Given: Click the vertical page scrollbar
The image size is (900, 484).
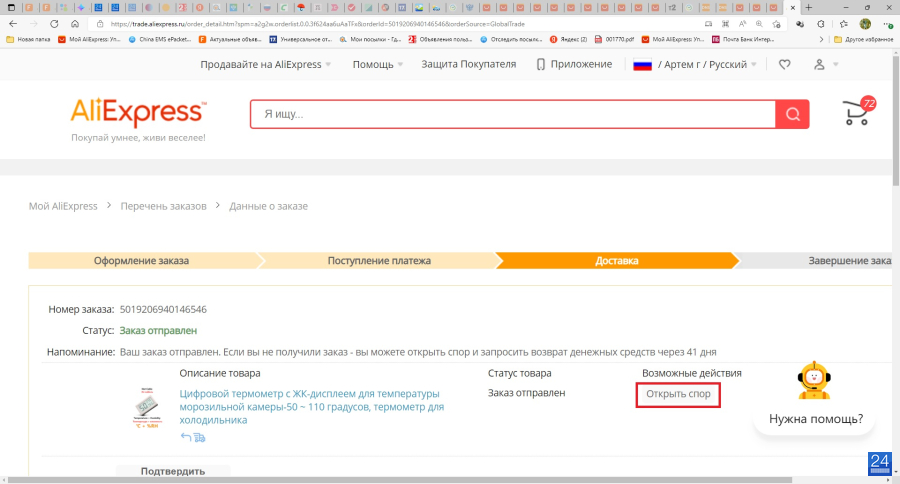Looking at the screenshot, I should 896,121.
